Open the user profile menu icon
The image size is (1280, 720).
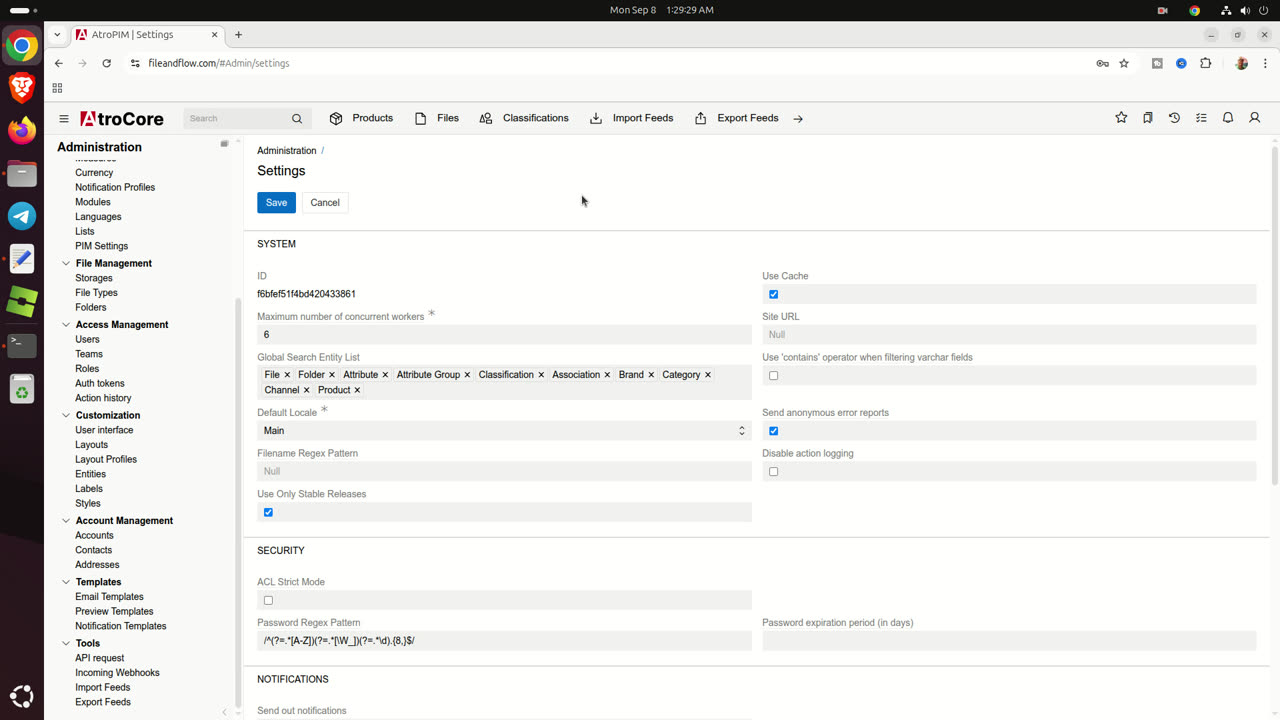coord(1255,118)
